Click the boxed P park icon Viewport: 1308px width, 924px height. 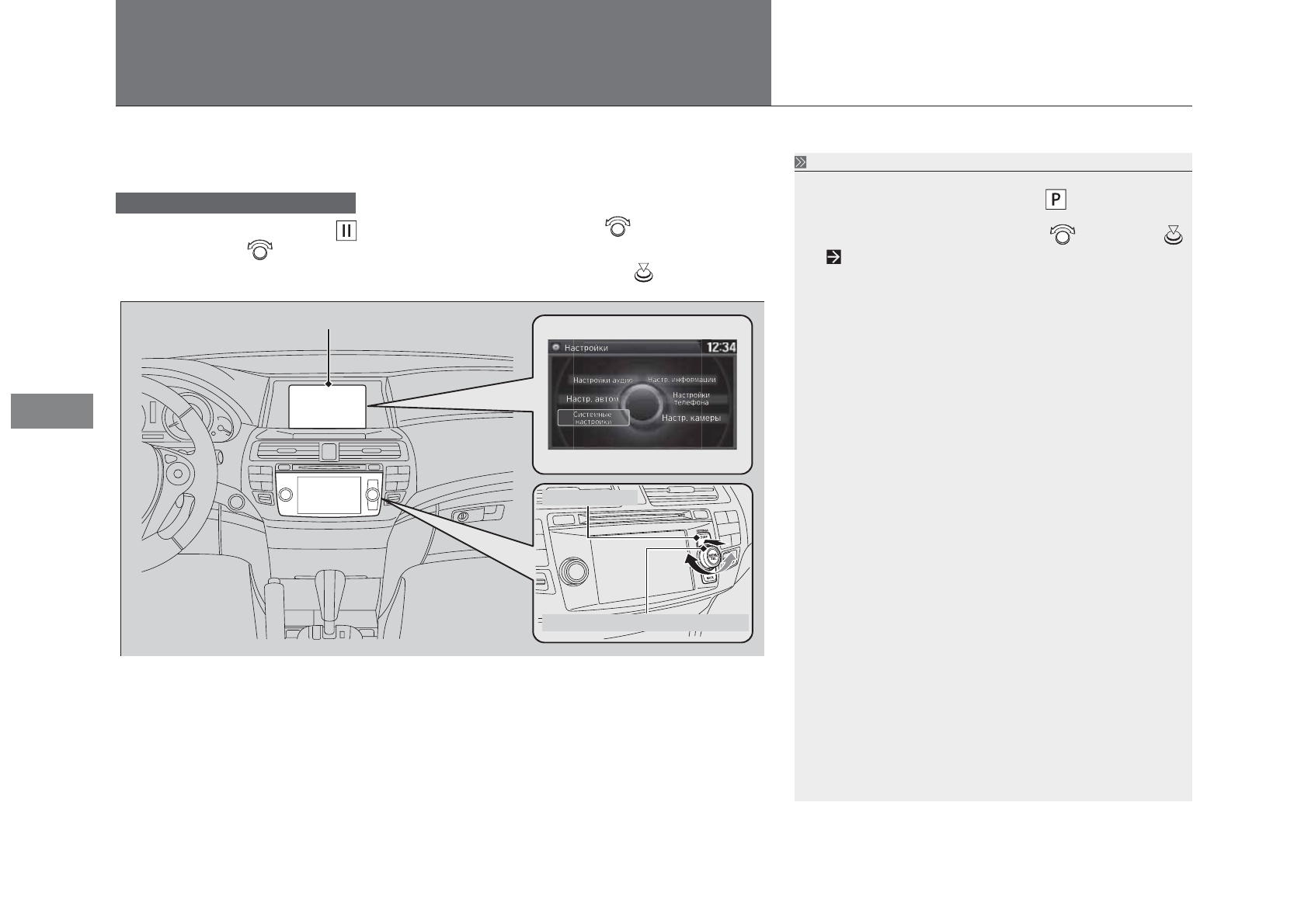pos(1056,200)
